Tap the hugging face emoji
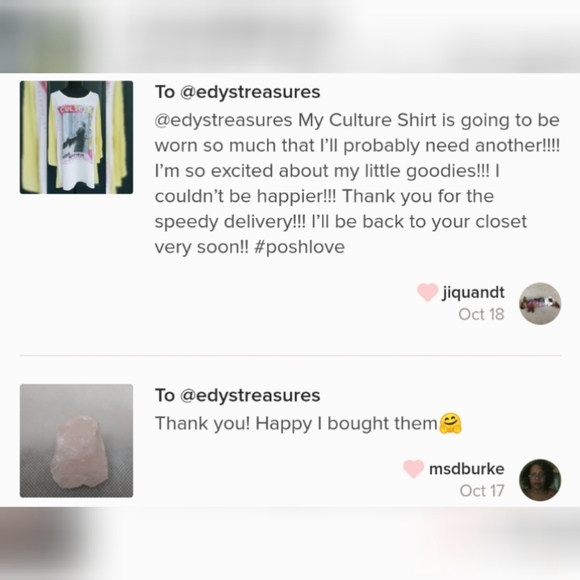This screenshot has height=580, width=580. (x=450, y=424)
